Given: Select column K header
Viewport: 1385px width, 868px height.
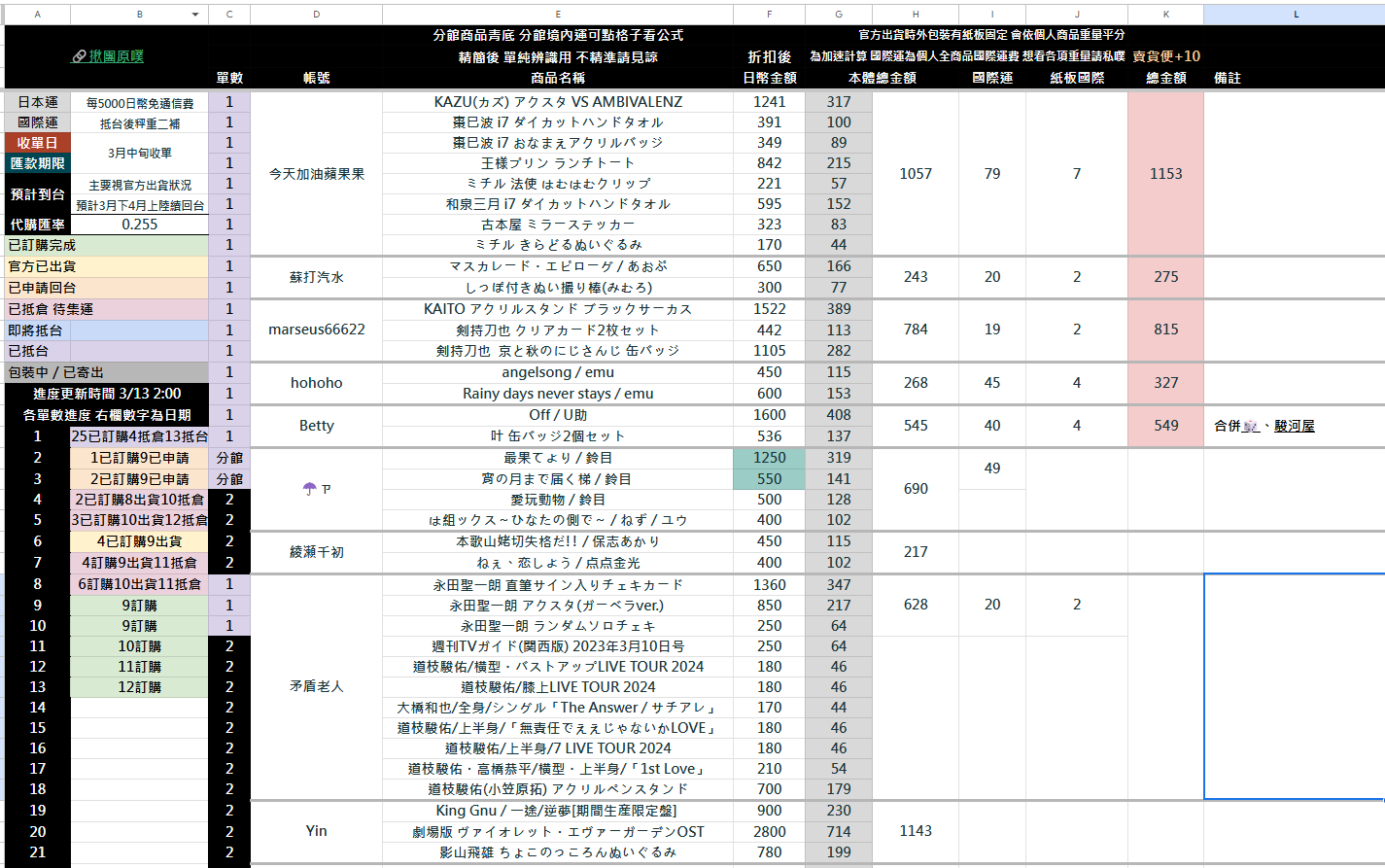Looking at the screenshot, I should [1165, 15].
